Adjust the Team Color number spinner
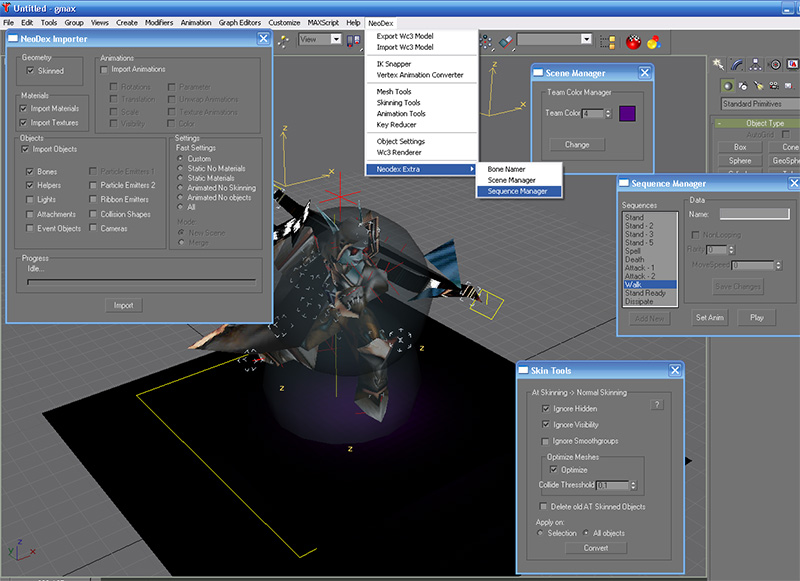The image size is (800, 581). click(x=608, y=113)
